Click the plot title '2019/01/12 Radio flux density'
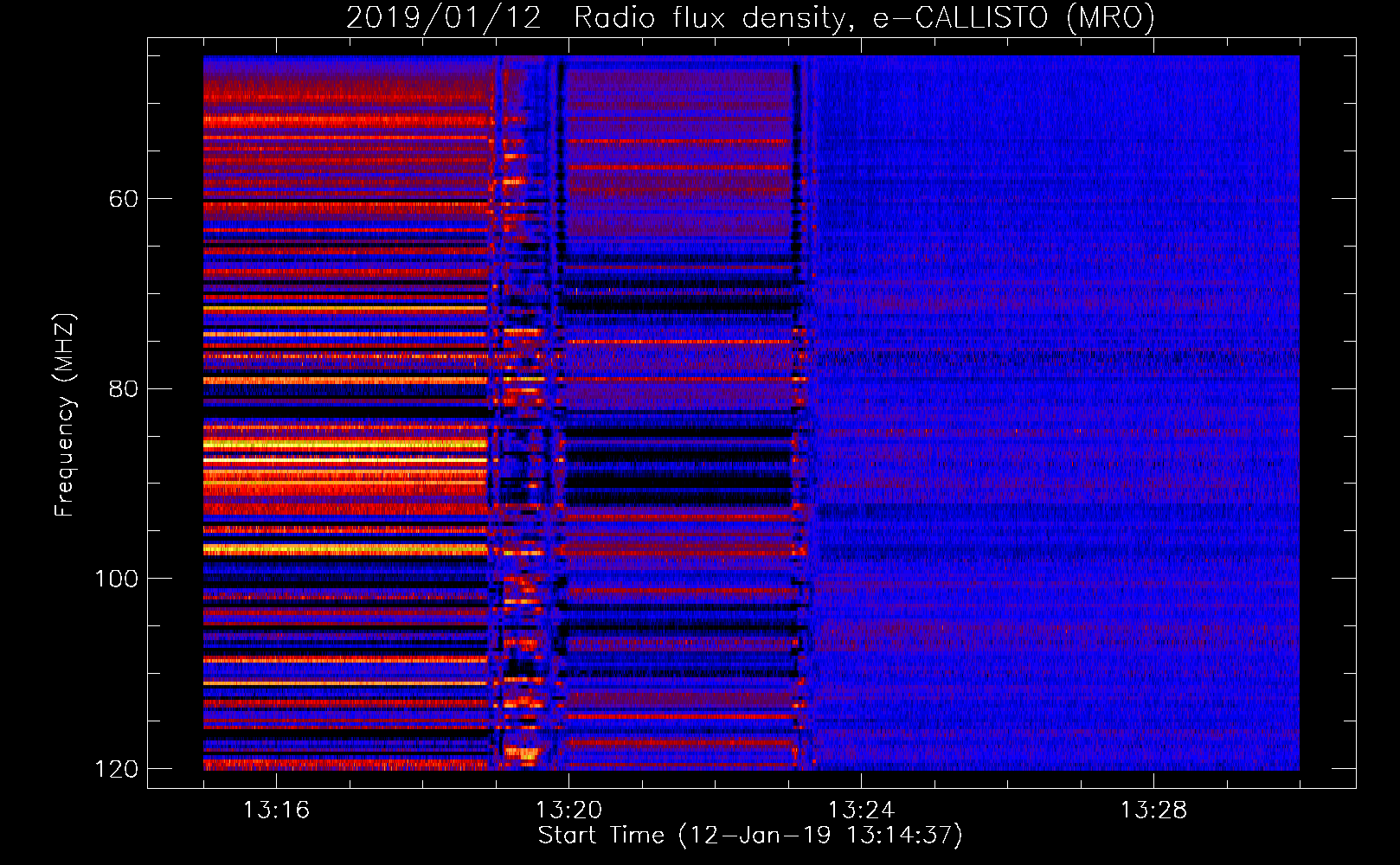The image size is (1400, 865). coord(750,17)
